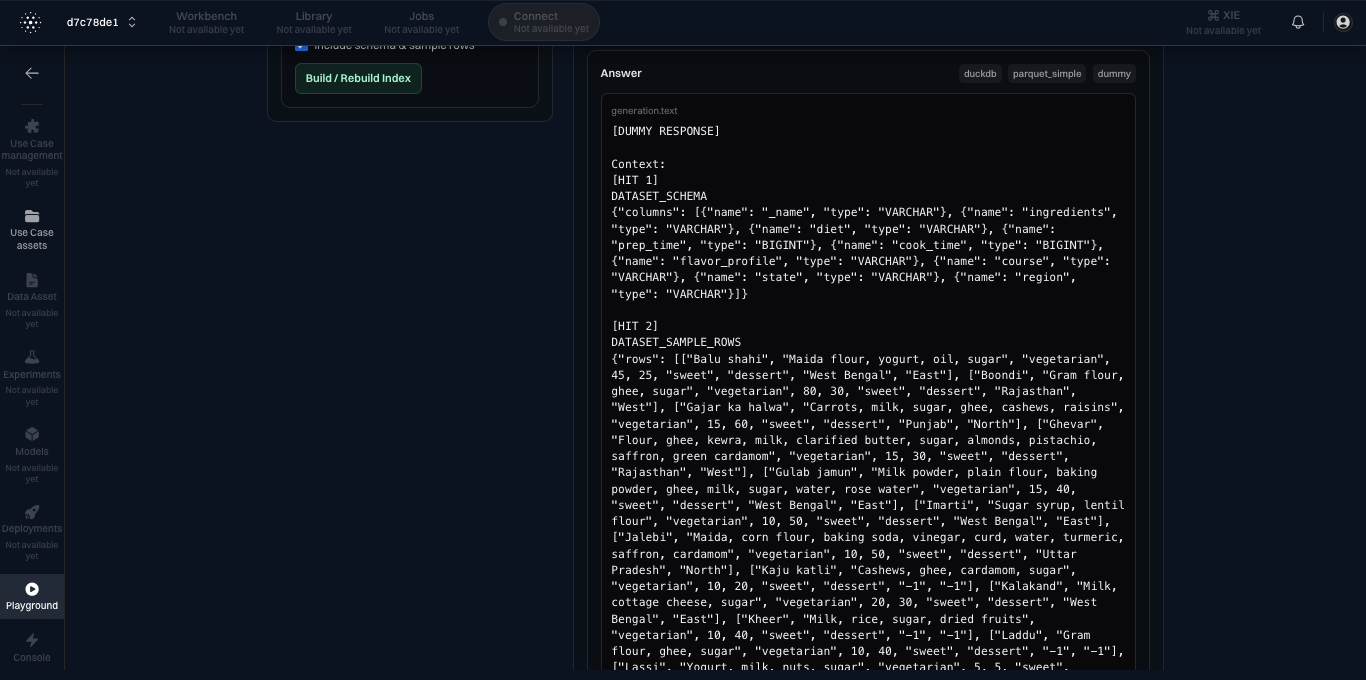Image resolution: width=1366 pixels, height=680 pixels.
Task: Open the Jobs tab
Action: [421, 22]
